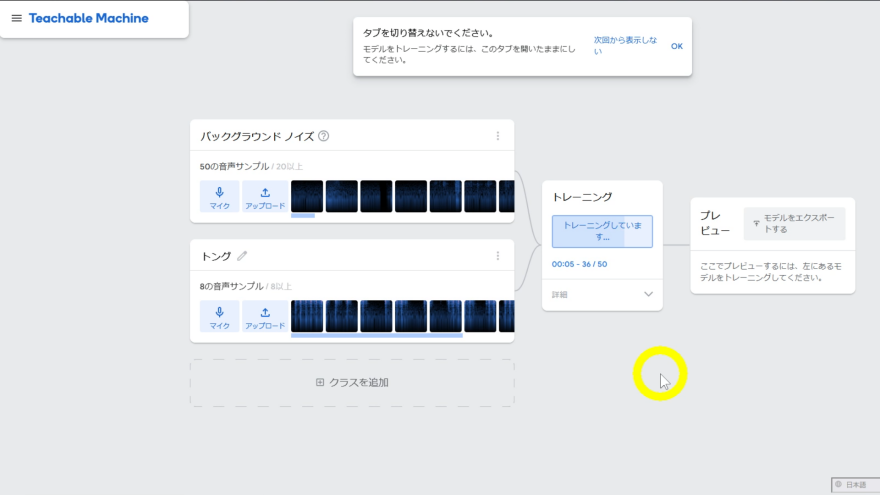Click マイク button in トング class

point(219,317)
